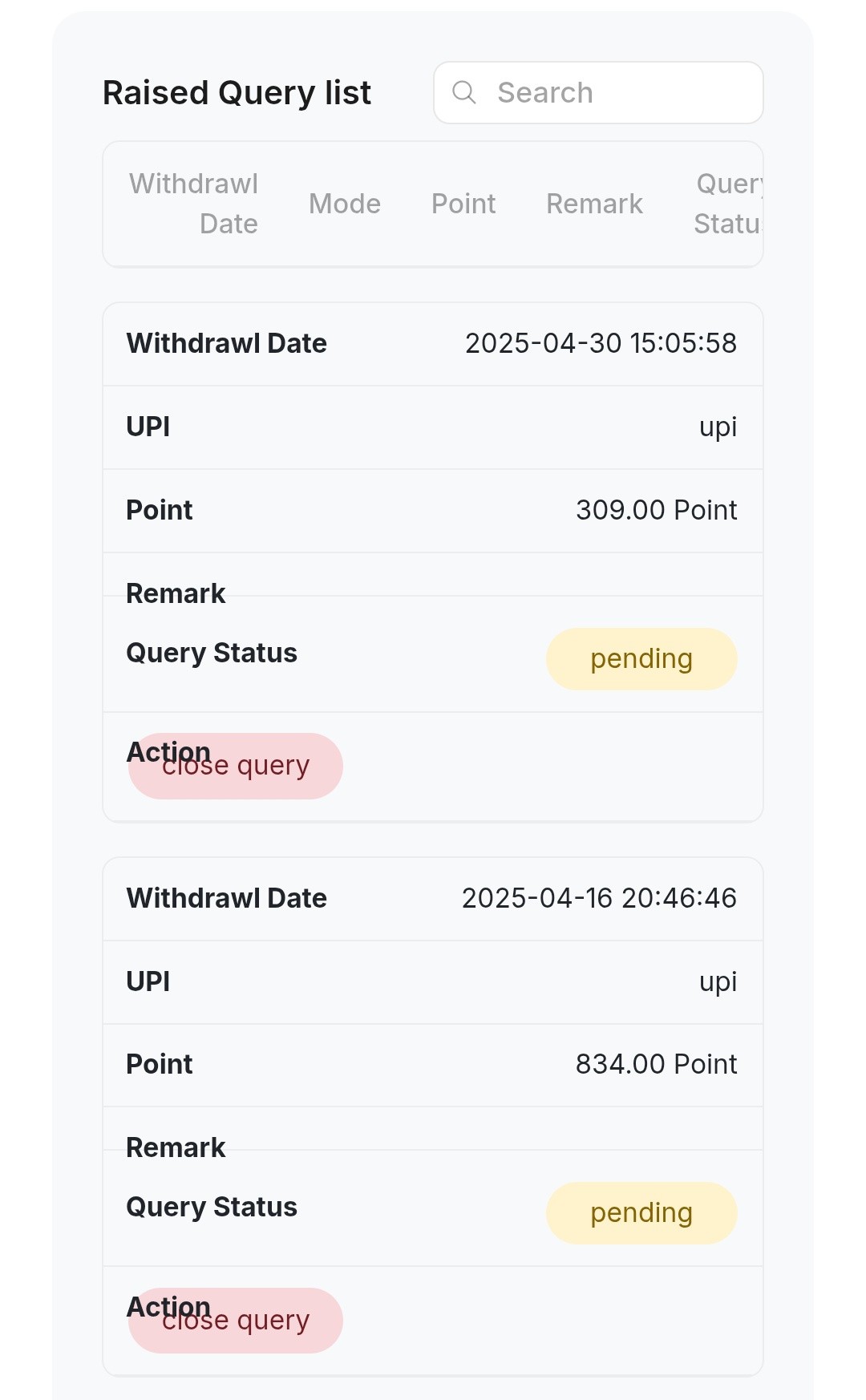Select the Withdrawl Date column header
Image resolution: width=866 pixels, height=1400 pixels.
pos(193,204)
